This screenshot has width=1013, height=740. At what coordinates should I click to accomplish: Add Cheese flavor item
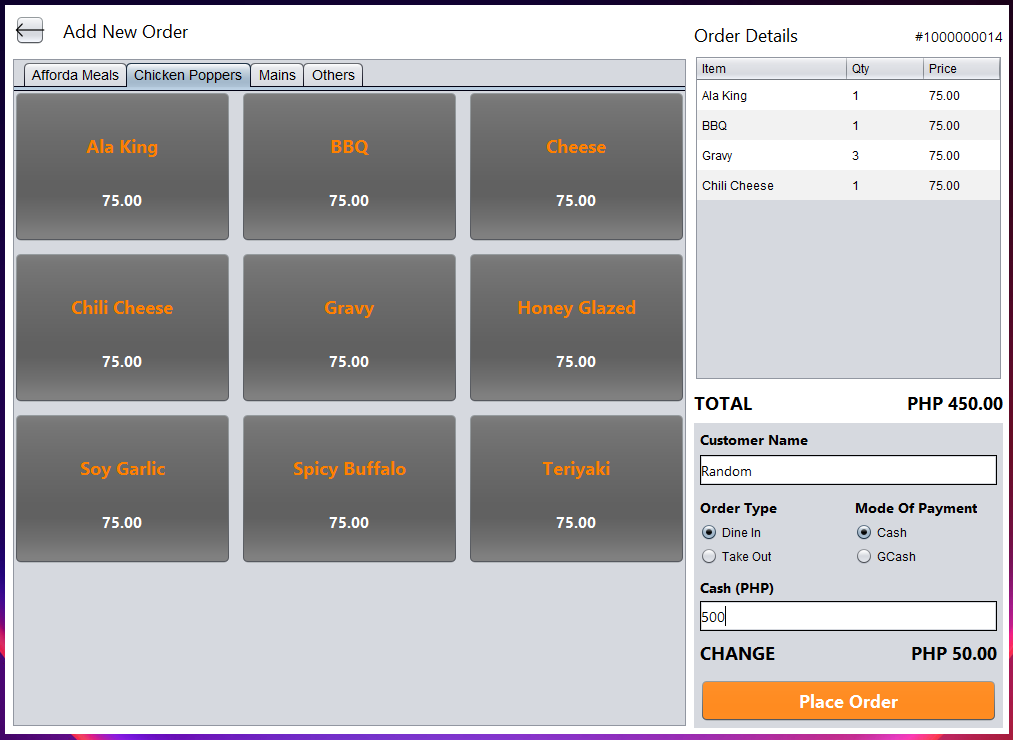tap(576, 167)
